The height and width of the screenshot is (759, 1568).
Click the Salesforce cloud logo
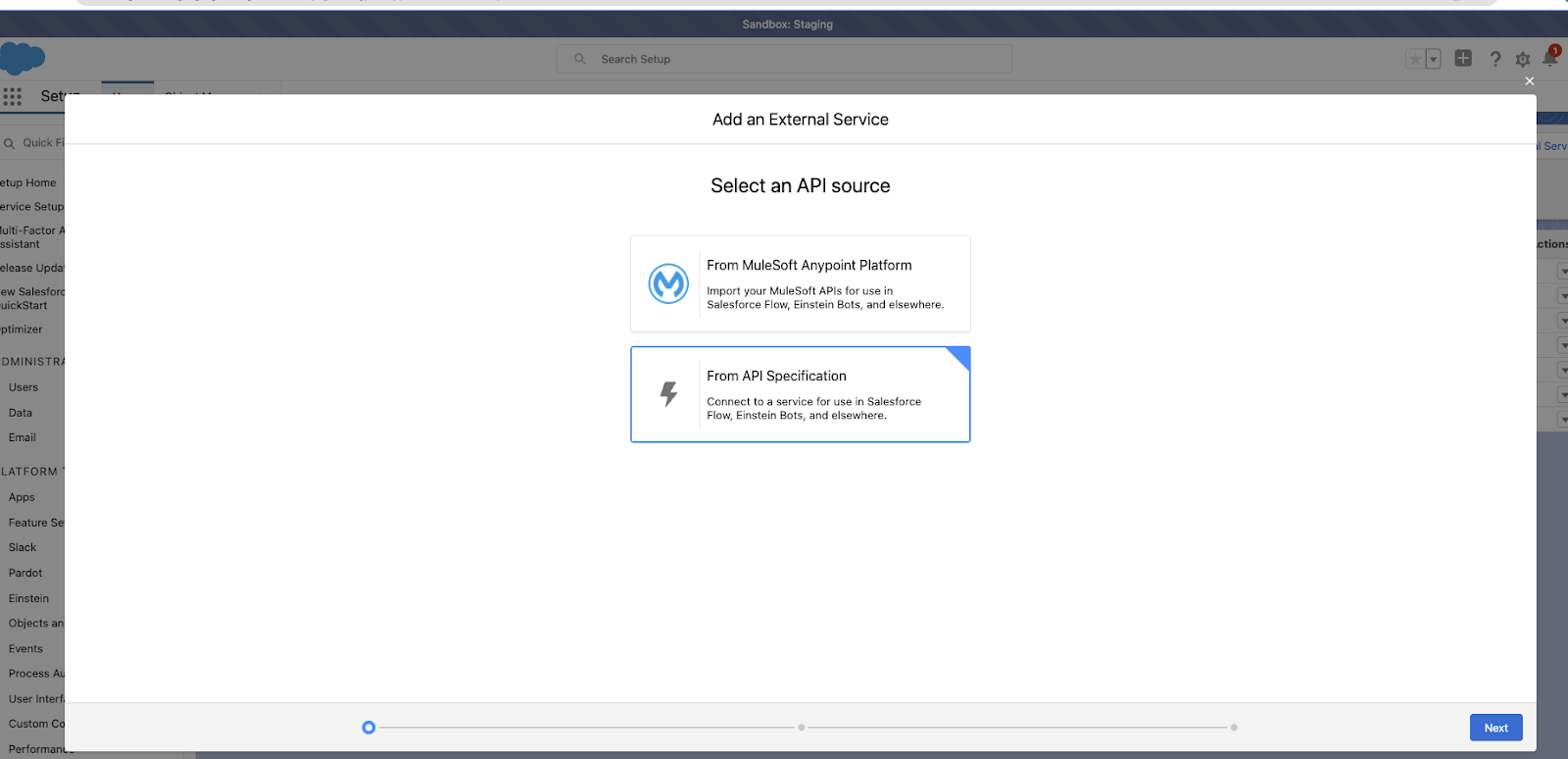pos(22,58)
